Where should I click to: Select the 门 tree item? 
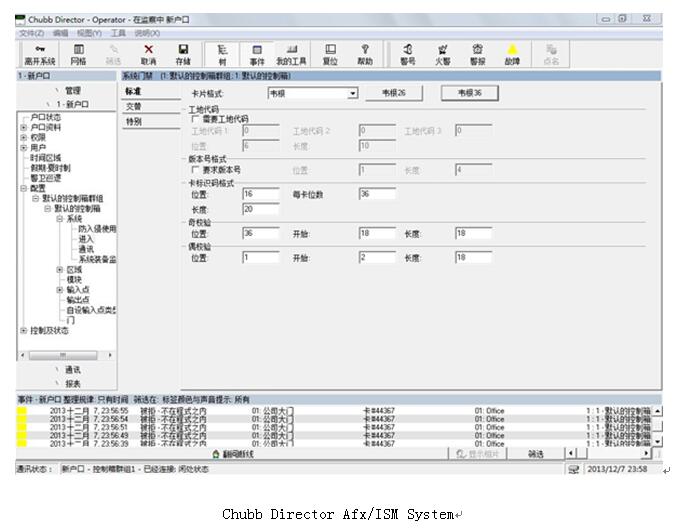click(70, 320)
